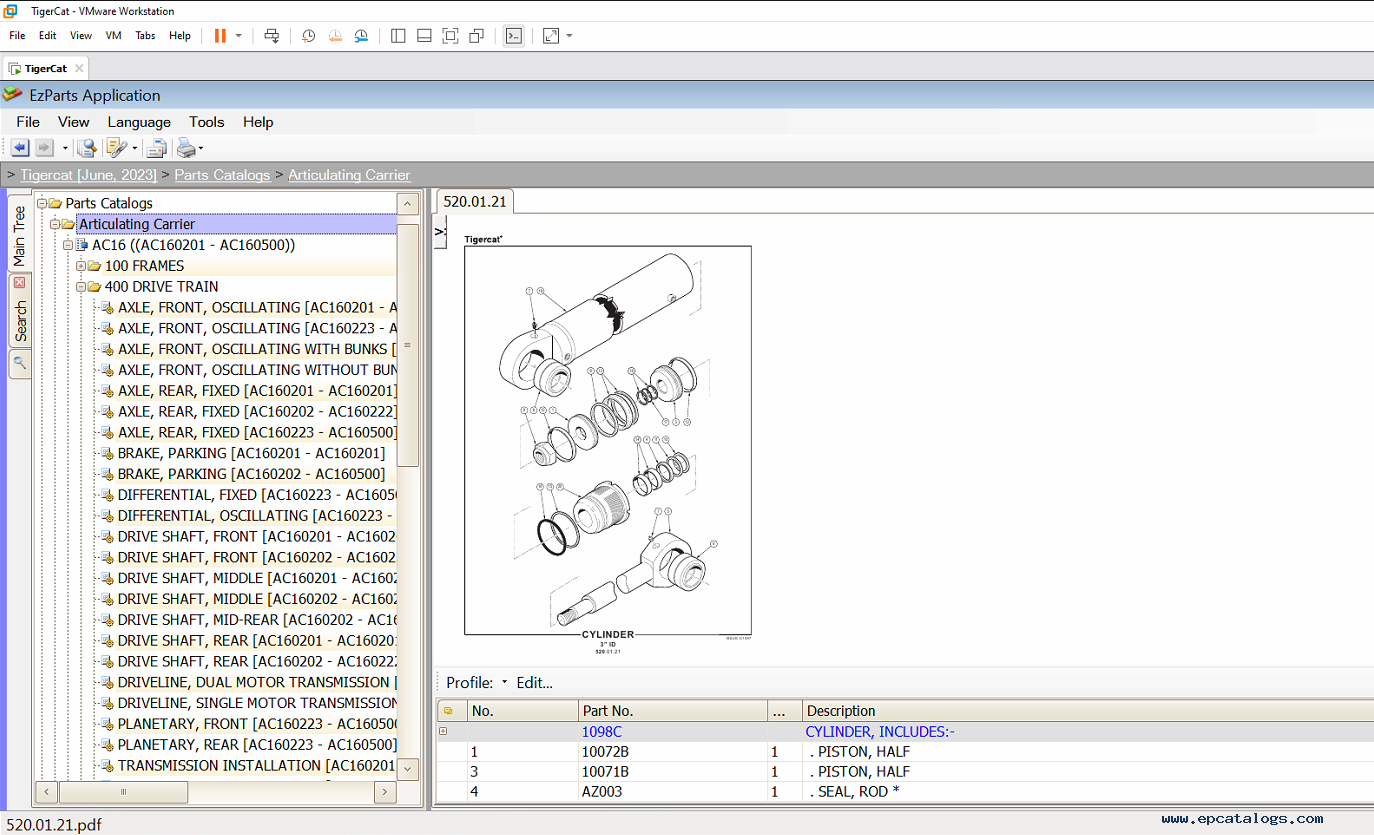Click the side panel collapse V button
The image size is (1374, 835).
[x=441, y=233]
